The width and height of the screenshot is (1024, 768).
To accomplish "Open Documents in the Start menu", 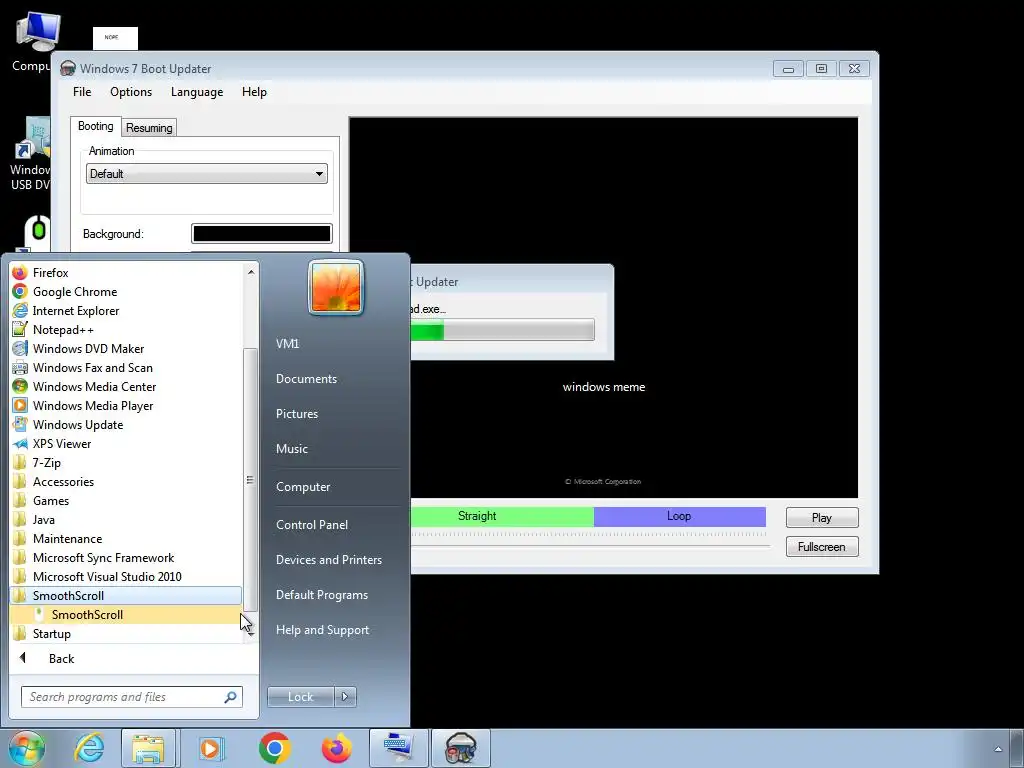I will [x=306, y=379].
